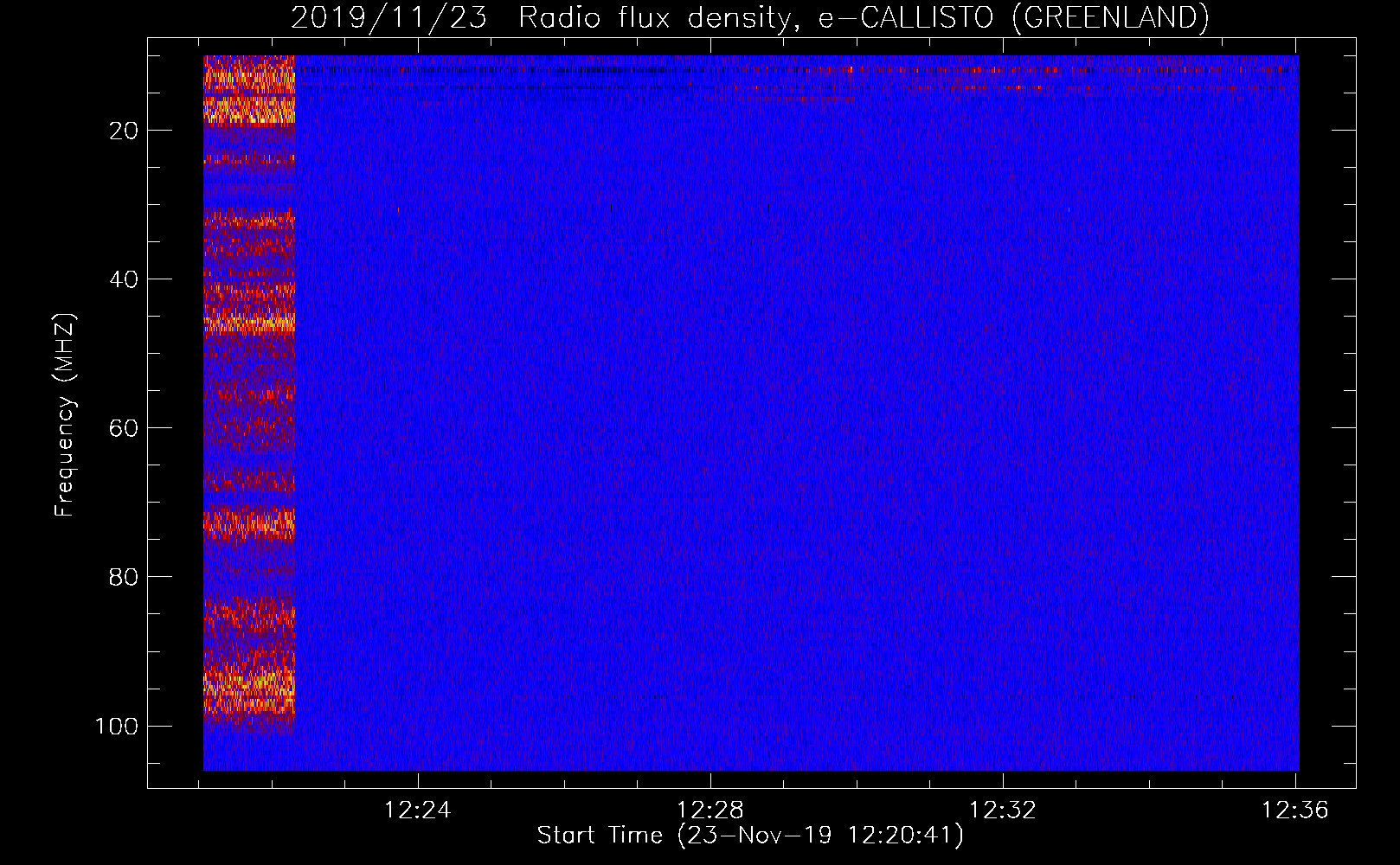Click the 12:28 time tick label

point(710,811)
